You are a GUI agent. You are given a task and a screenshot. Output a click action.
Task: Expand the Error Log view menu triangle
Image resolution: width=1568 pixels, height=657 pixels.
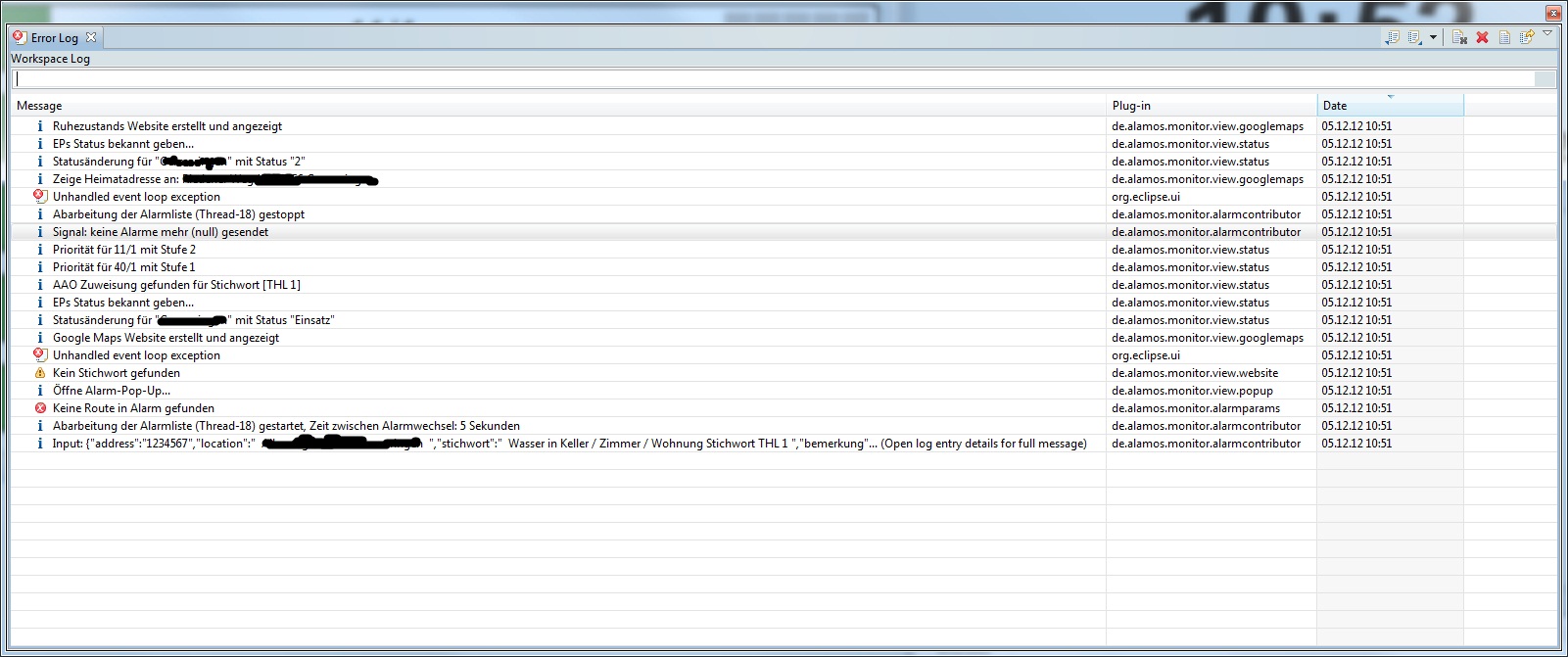pos(1547,34)
